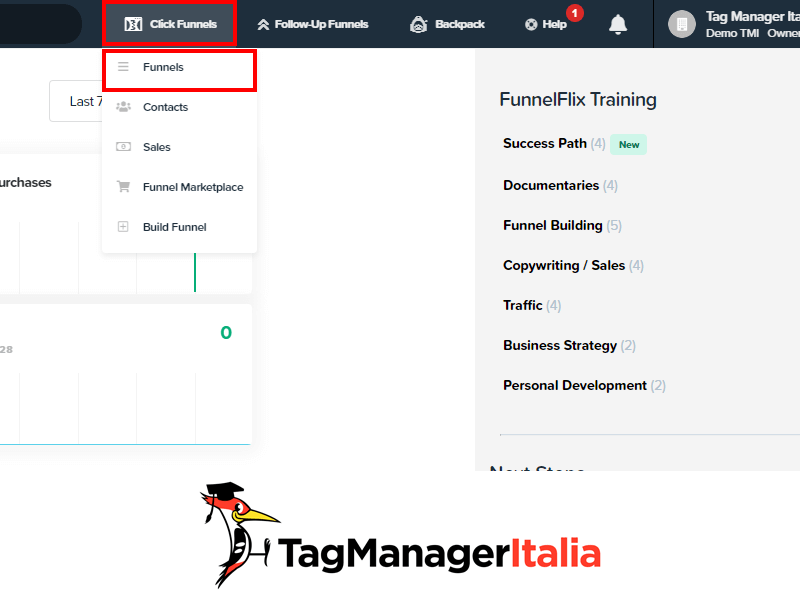
Task: Open the Follow-Up Funnels menu
Action: (x=313, y=24)
